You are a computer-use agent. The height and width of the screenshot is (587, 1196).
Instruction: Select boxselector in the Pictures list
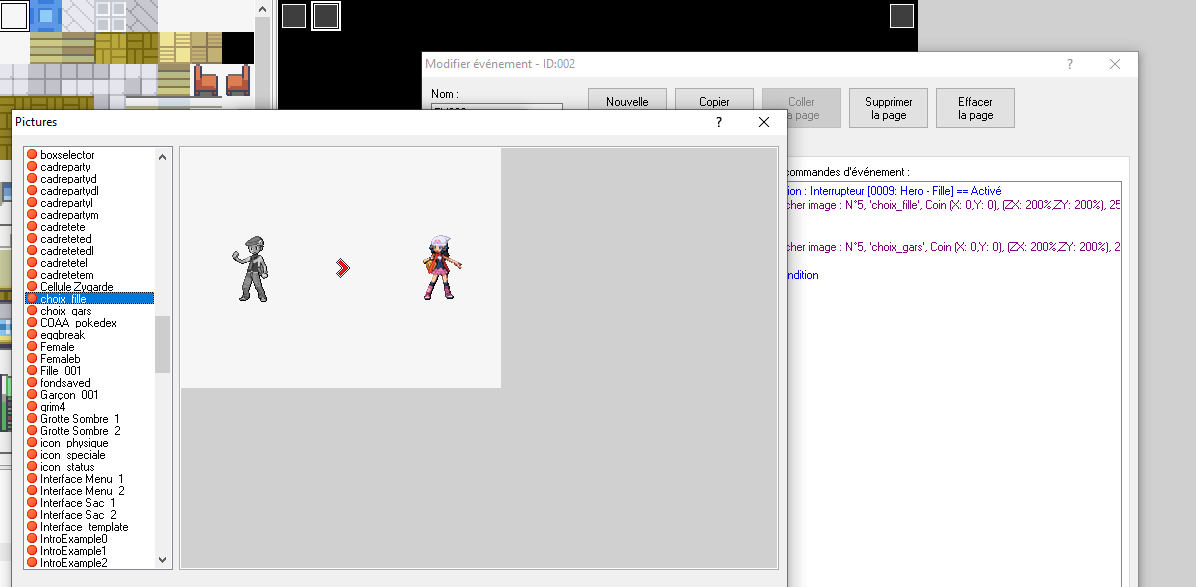[x=67, y=155]
